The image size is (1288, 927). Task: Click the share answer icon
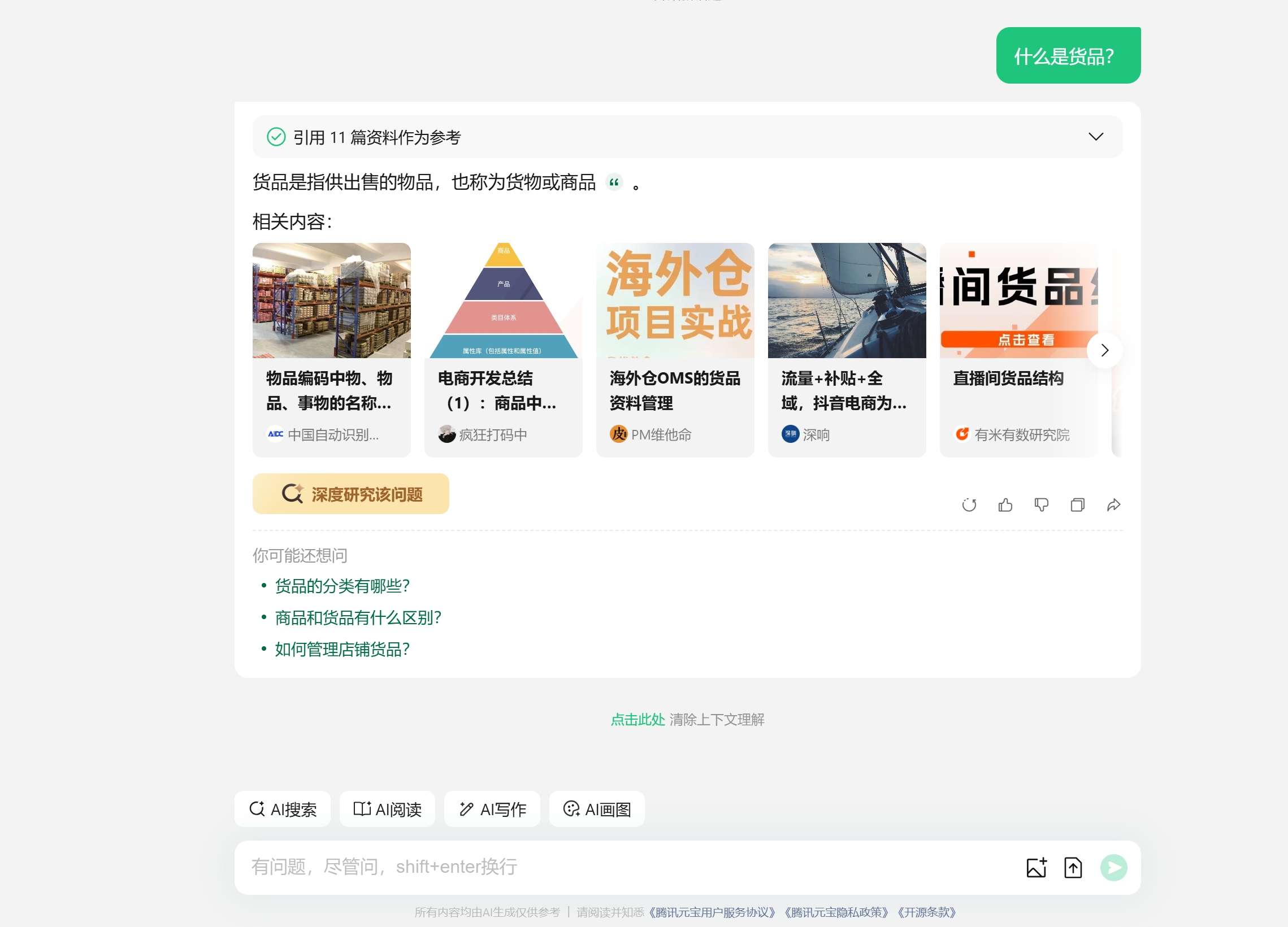pyautogui.click(x=1114, y=504)
